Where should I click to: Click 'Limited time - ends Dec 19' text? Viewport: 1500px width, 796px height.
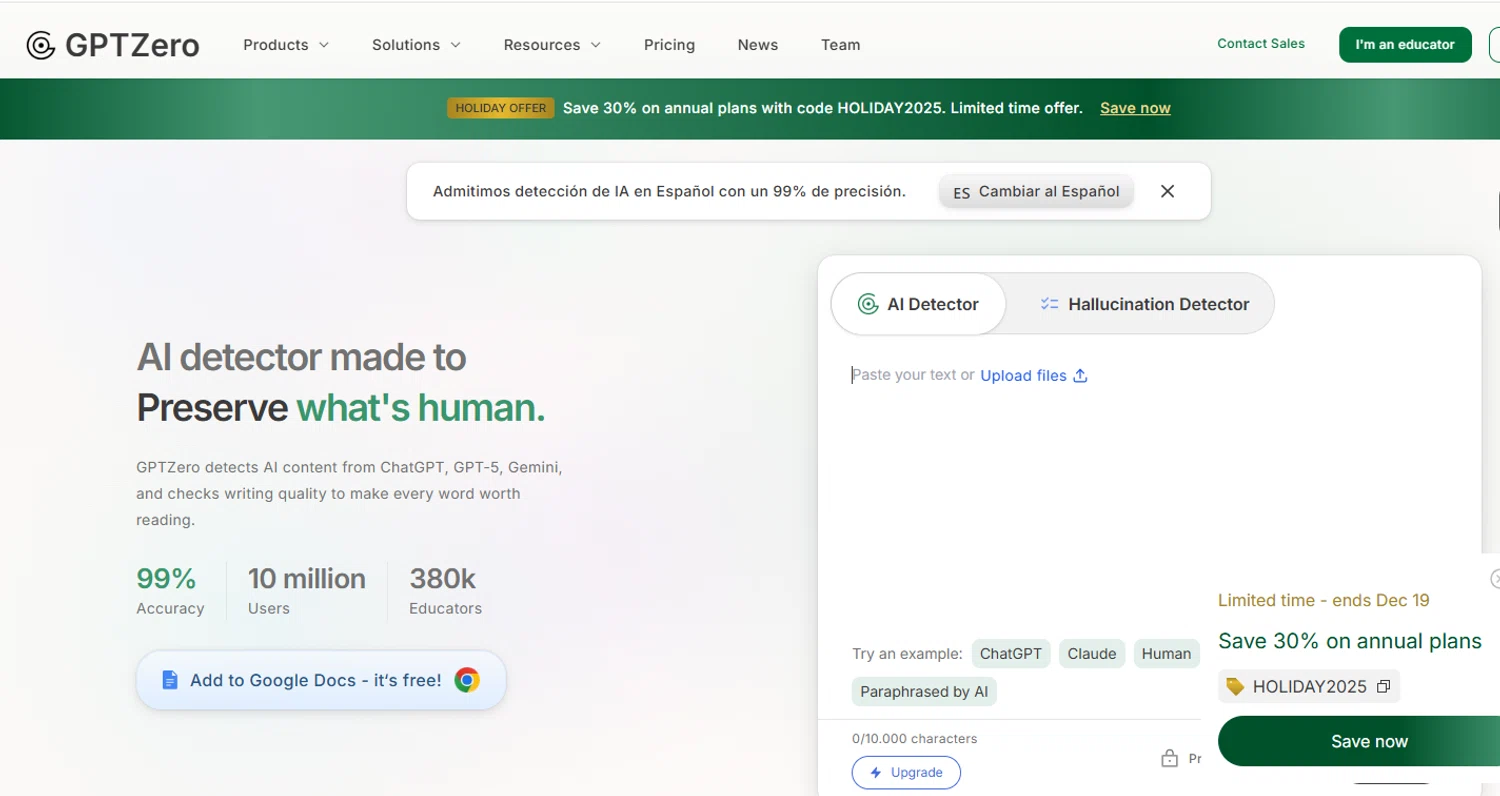[x=1324, y=601]
